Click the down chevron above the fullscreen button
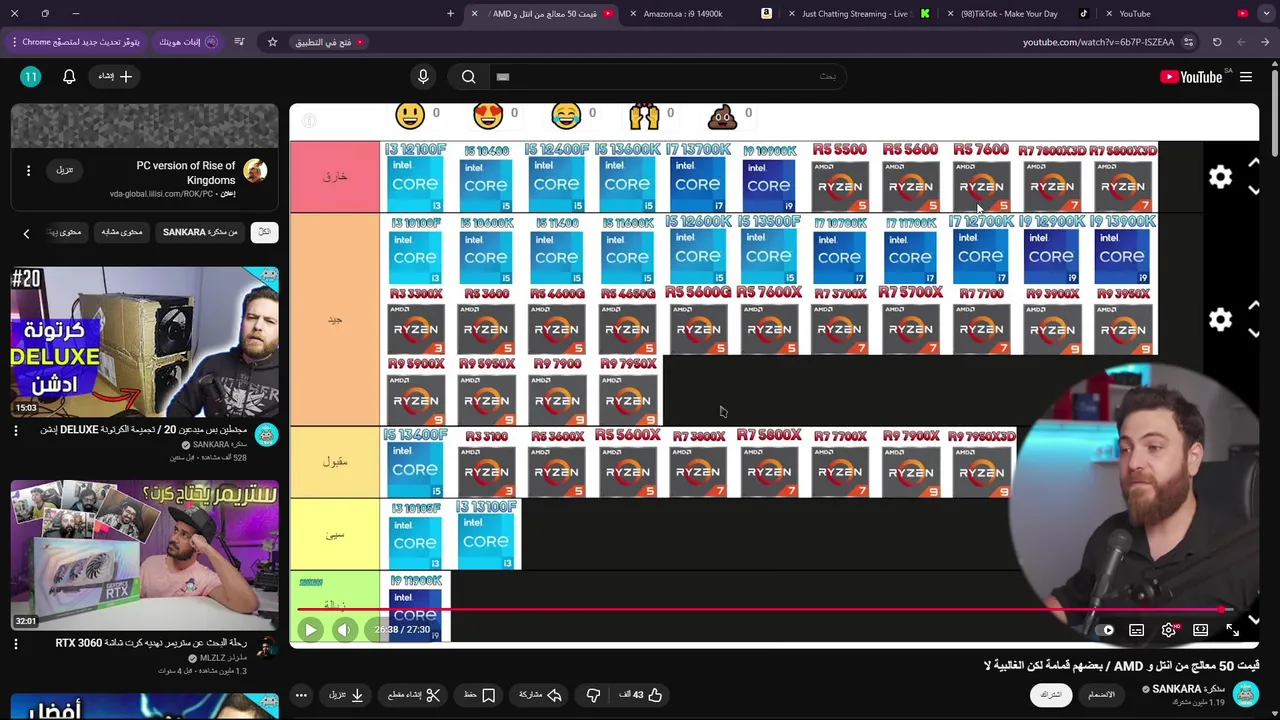 pyautogui.click(x=1254, y=620)
